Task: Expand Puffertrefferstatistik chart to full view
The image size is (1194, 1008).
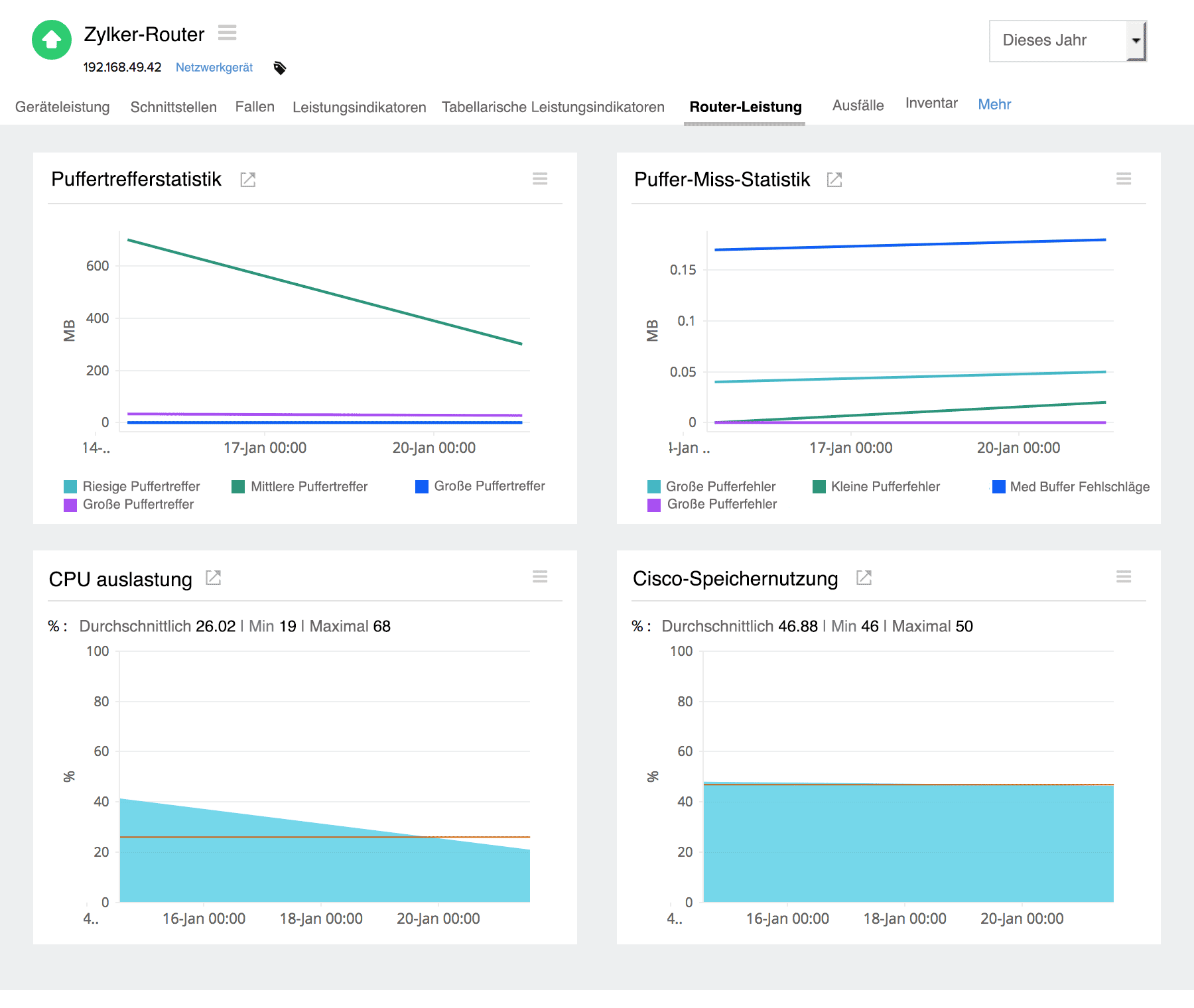Action: (x=247, y=179)
